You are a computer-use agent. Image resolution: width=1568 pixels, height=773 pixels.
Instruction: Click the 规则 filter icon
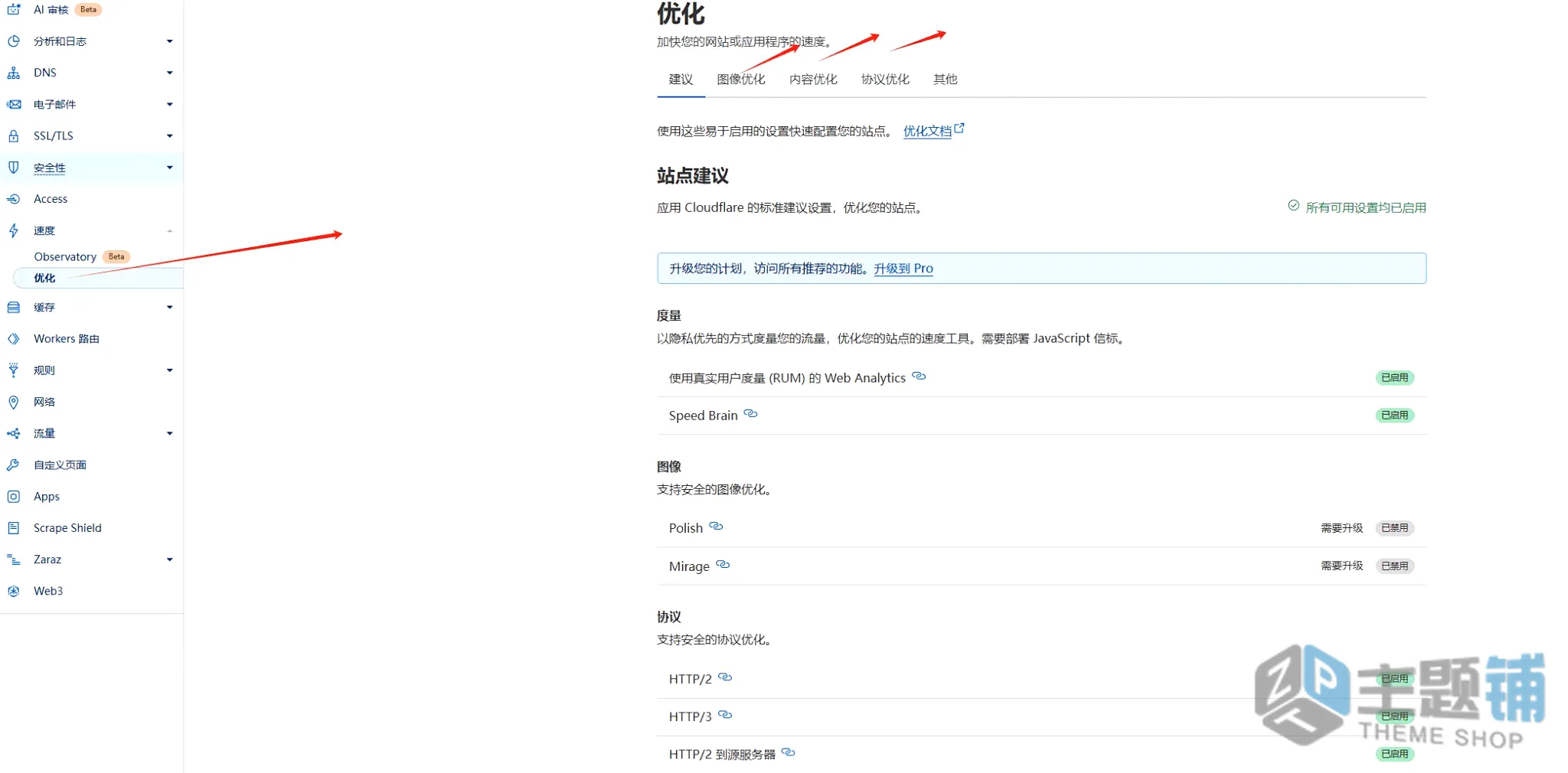pyautogui.click(x=14, y=370)
